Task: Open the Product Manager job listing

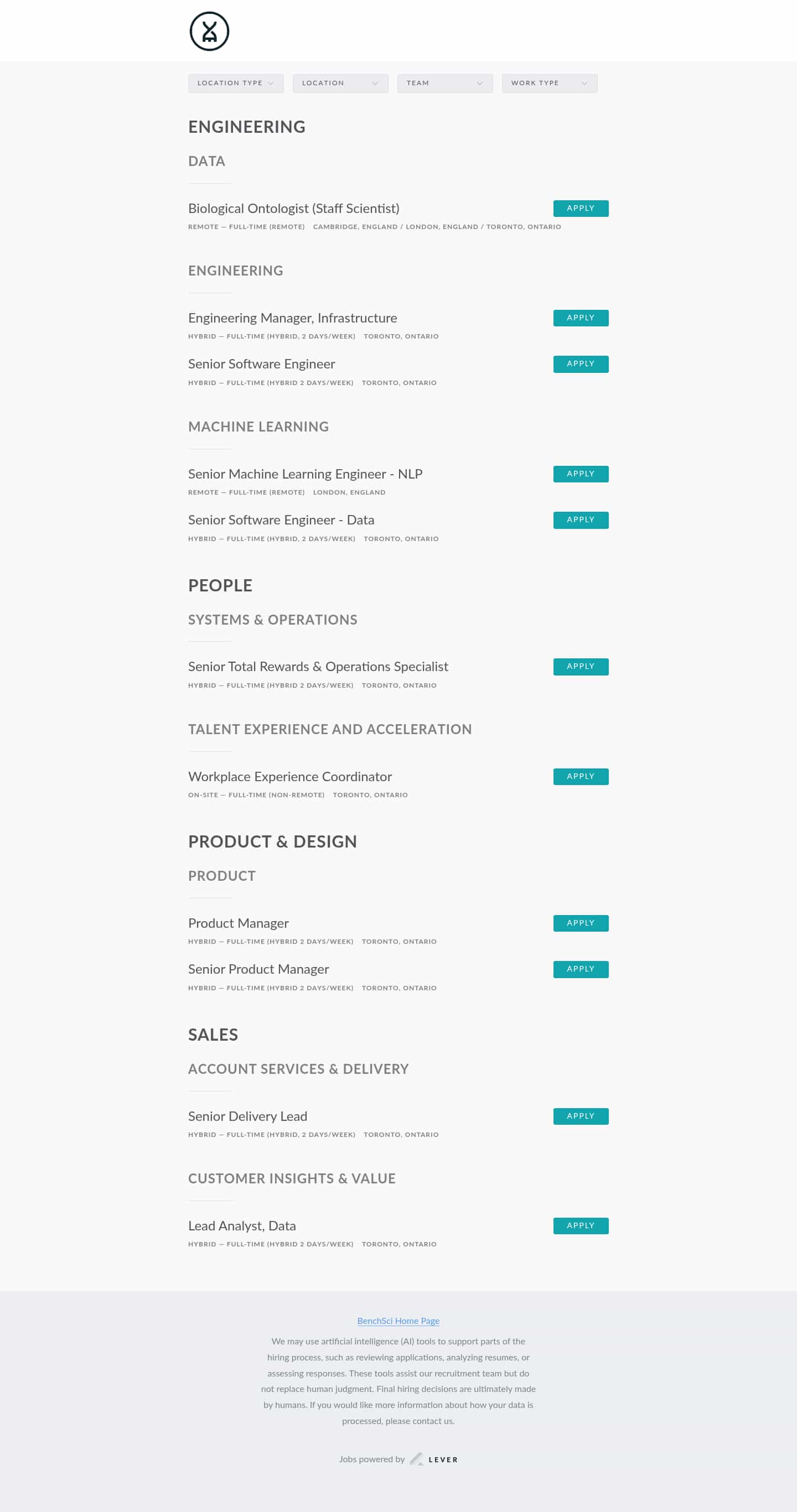Action: [238, 923]
